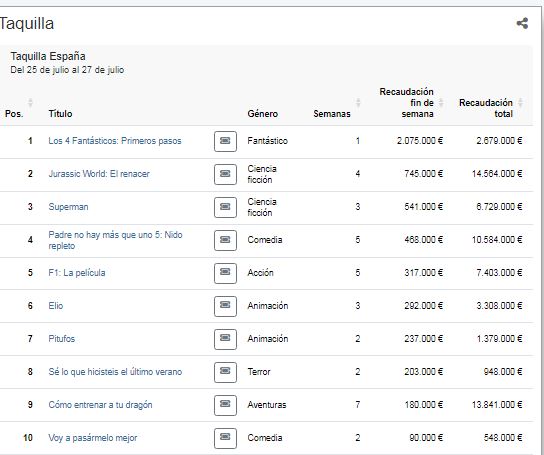This screenshot has height=455, width=544.
Task: Open ticket icon for Voy a pasármelo mejor
Action: pos(225,438)
